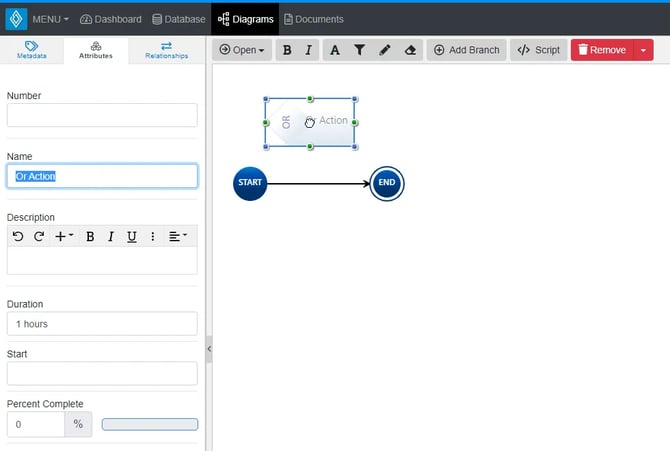670x451 pixels.
Task: Underline the Description text
Action: (132, 236)
